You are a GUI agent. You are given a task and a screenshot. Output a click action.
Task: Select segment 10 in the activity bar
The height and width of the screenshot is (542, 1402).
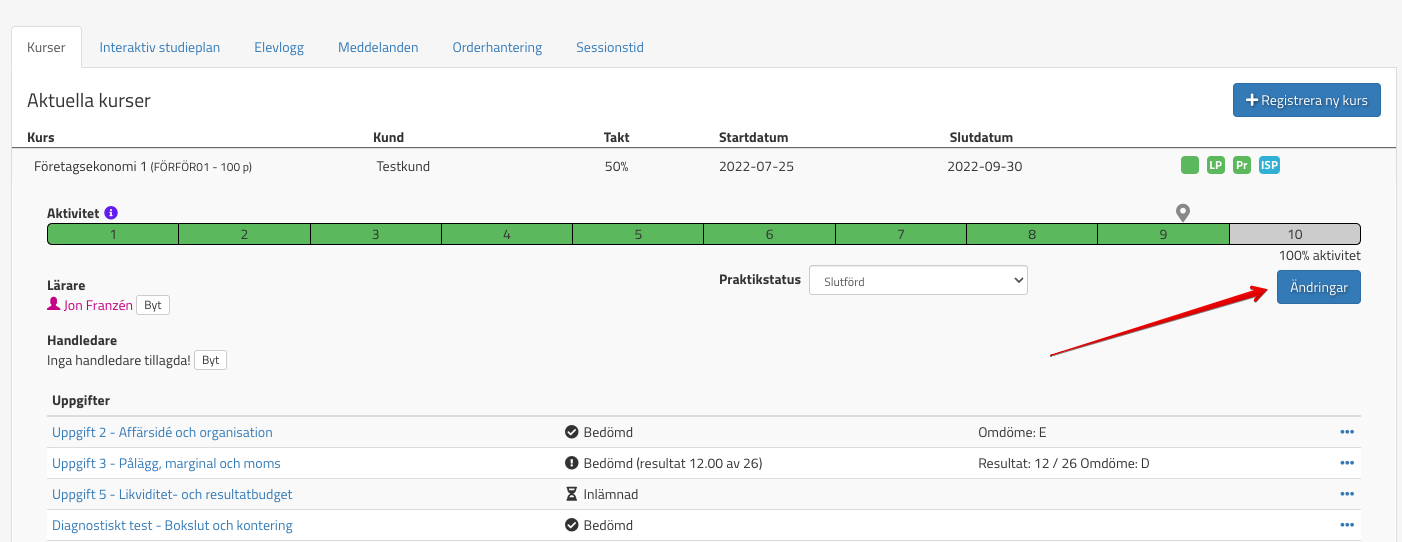tap(1294, 234)
